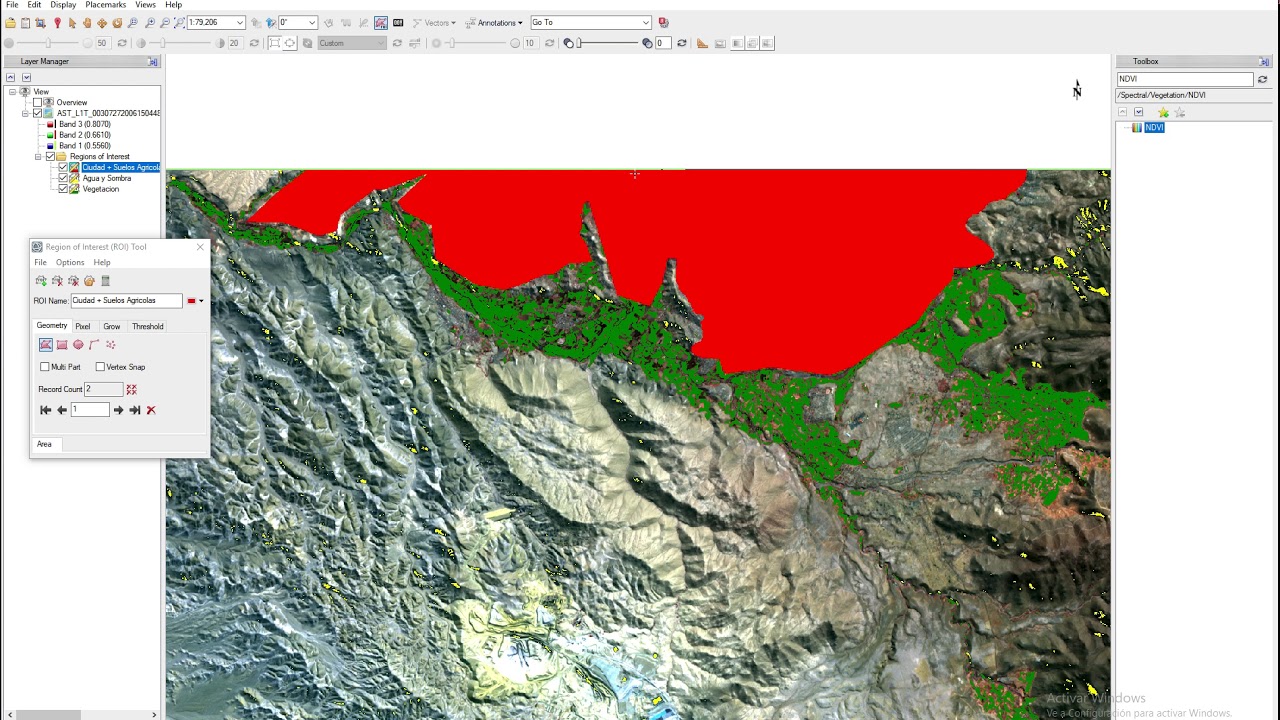The height and width of the screenshot is (720, 1280).
Task: Add to favorites yellow star in Toolbox
Action: click(x=1163, y=112)
